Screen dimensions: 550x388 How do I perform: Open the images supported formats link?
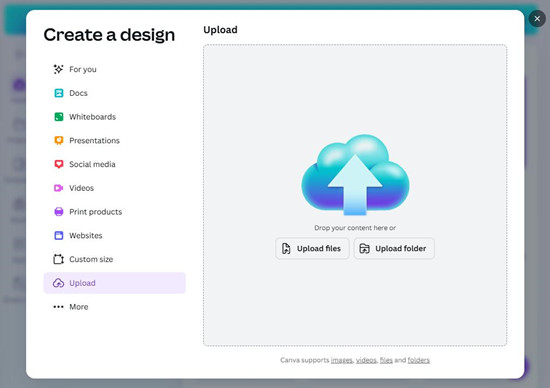[342, 360]
